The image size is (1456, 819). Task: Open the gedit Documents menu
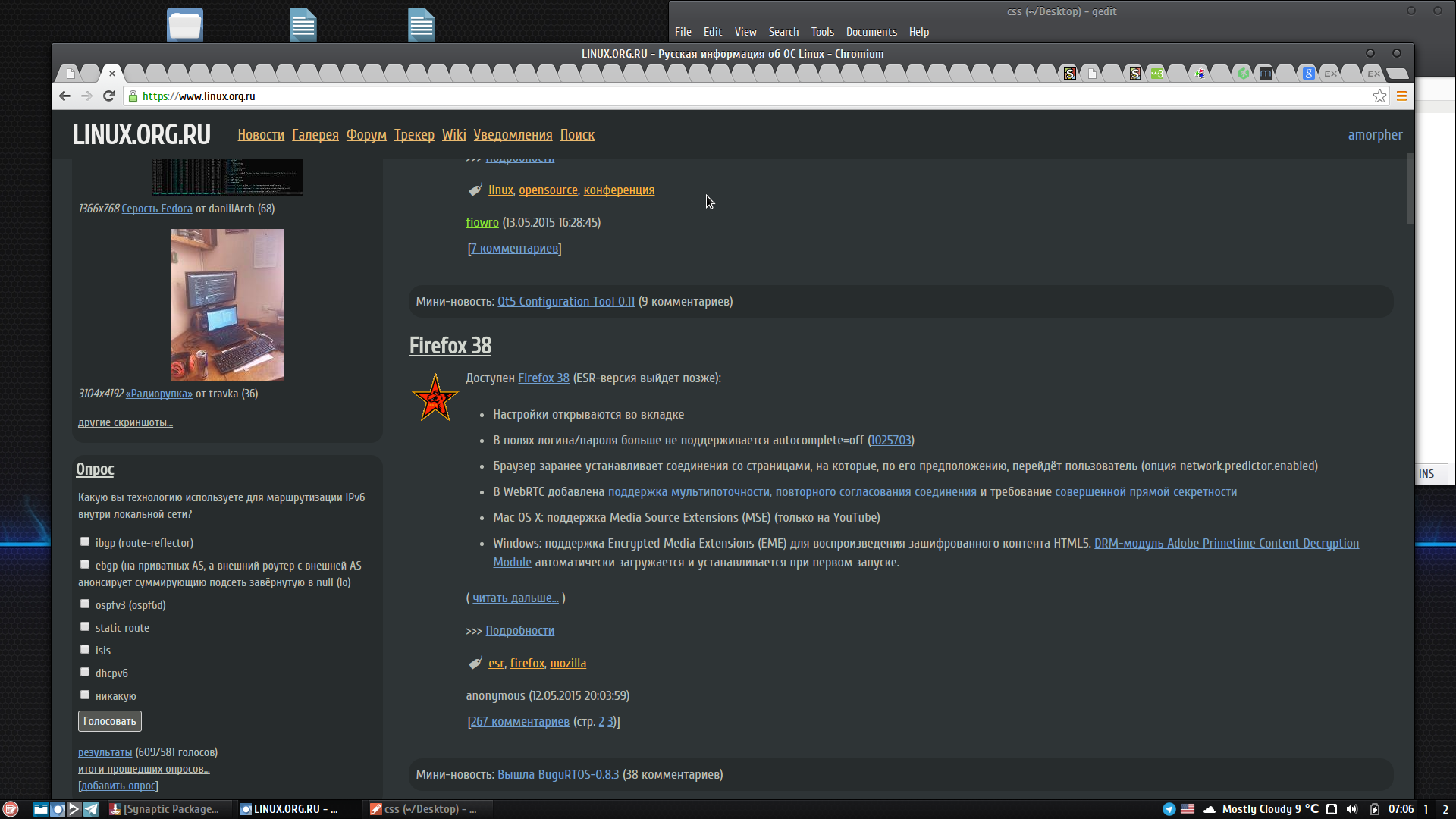click(x=871, y=32)
